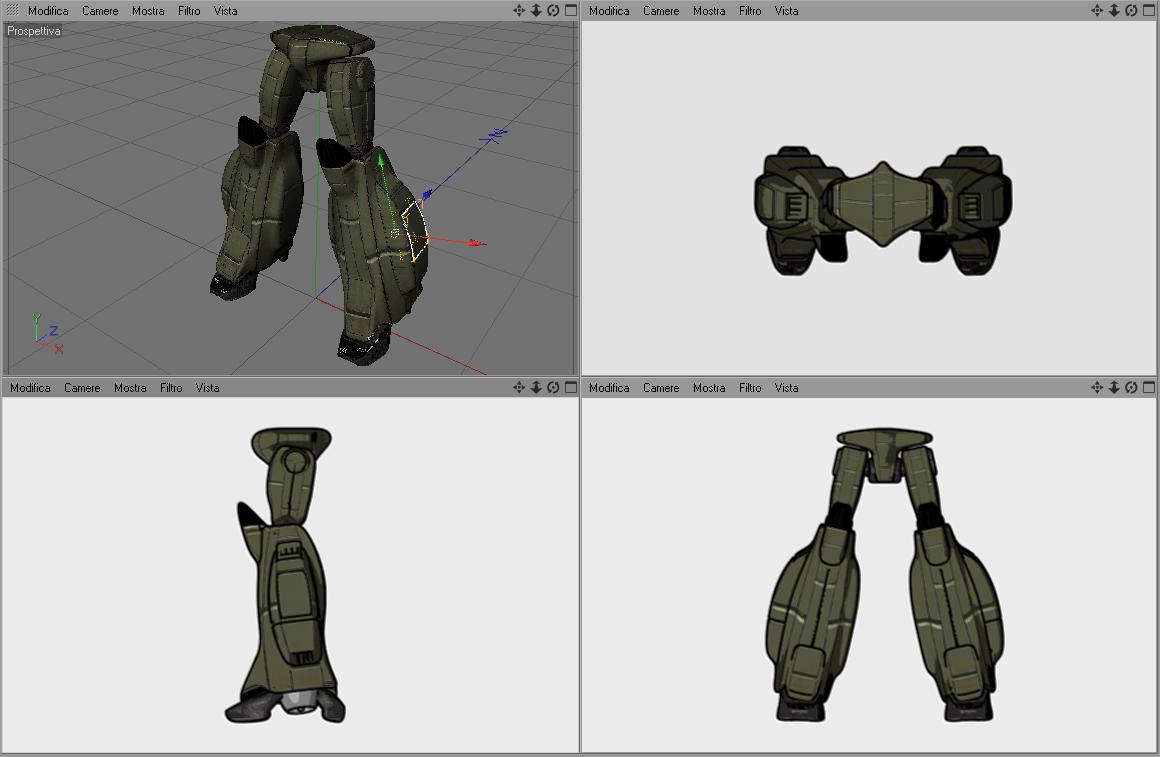Image resolution: width=1160 pixels, height=757 pixels.
Task: Click the green Y-axis arrow handle
Action: coord(381,161)
